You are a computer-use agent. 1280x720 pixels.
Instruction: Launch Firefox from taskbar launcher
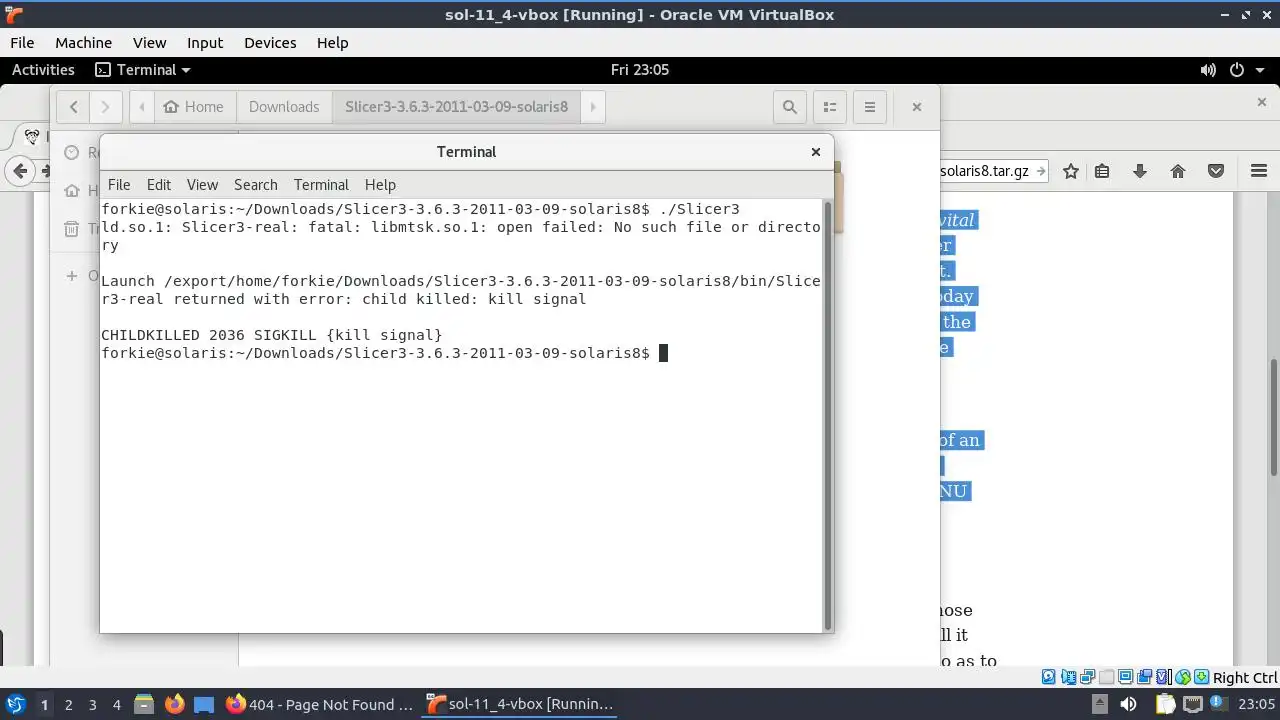(x=174, y=705)
